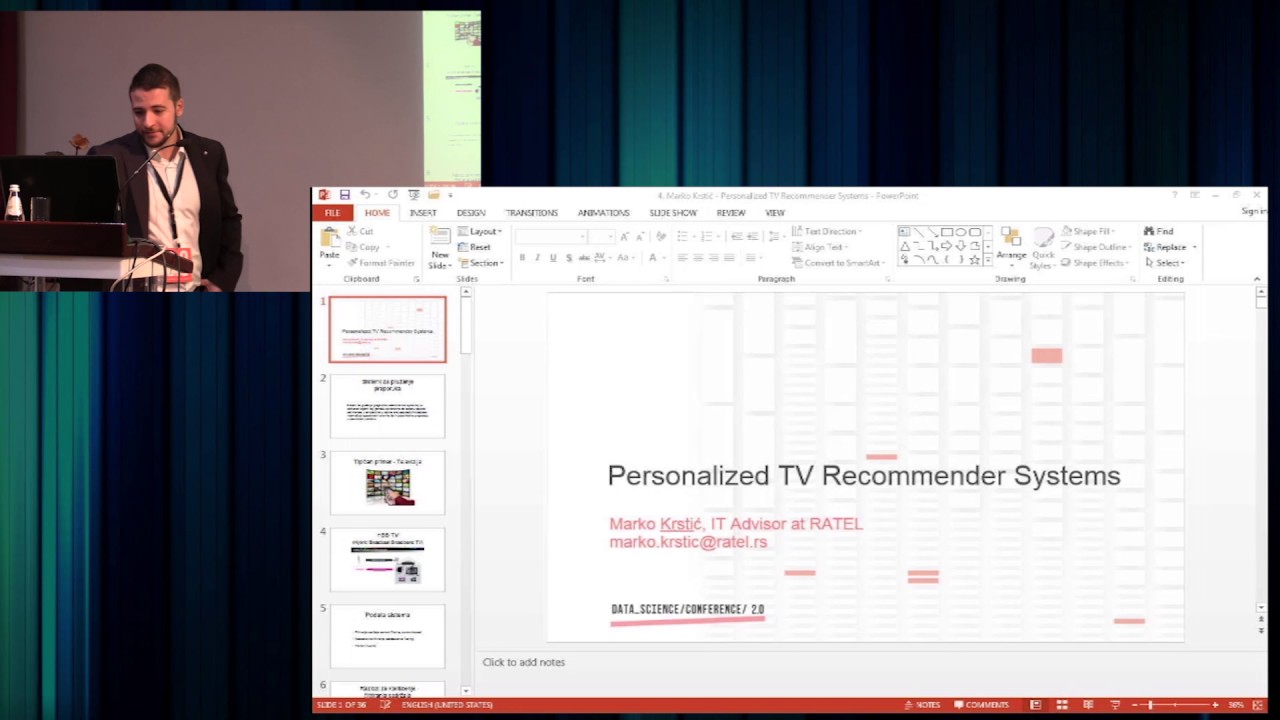The image size is (1280, 720).
Task: Click the Redo/Repeat icon
Action: [x=393, y=195]
